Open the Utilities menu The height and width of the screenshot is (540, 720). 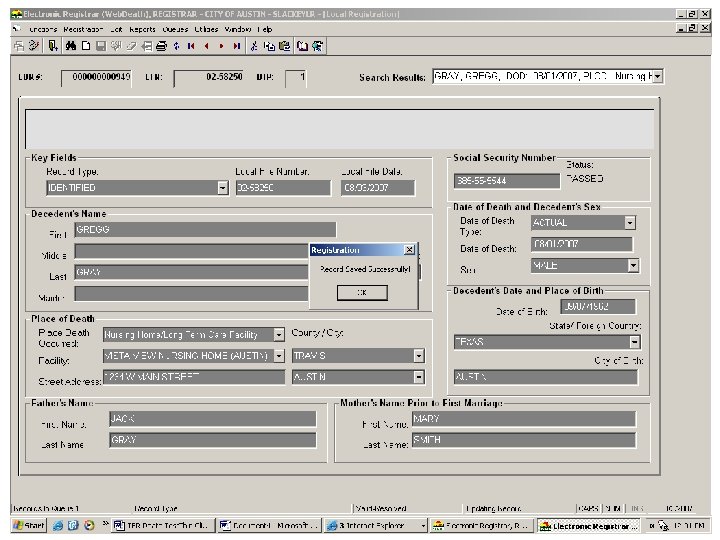point(206,29)
